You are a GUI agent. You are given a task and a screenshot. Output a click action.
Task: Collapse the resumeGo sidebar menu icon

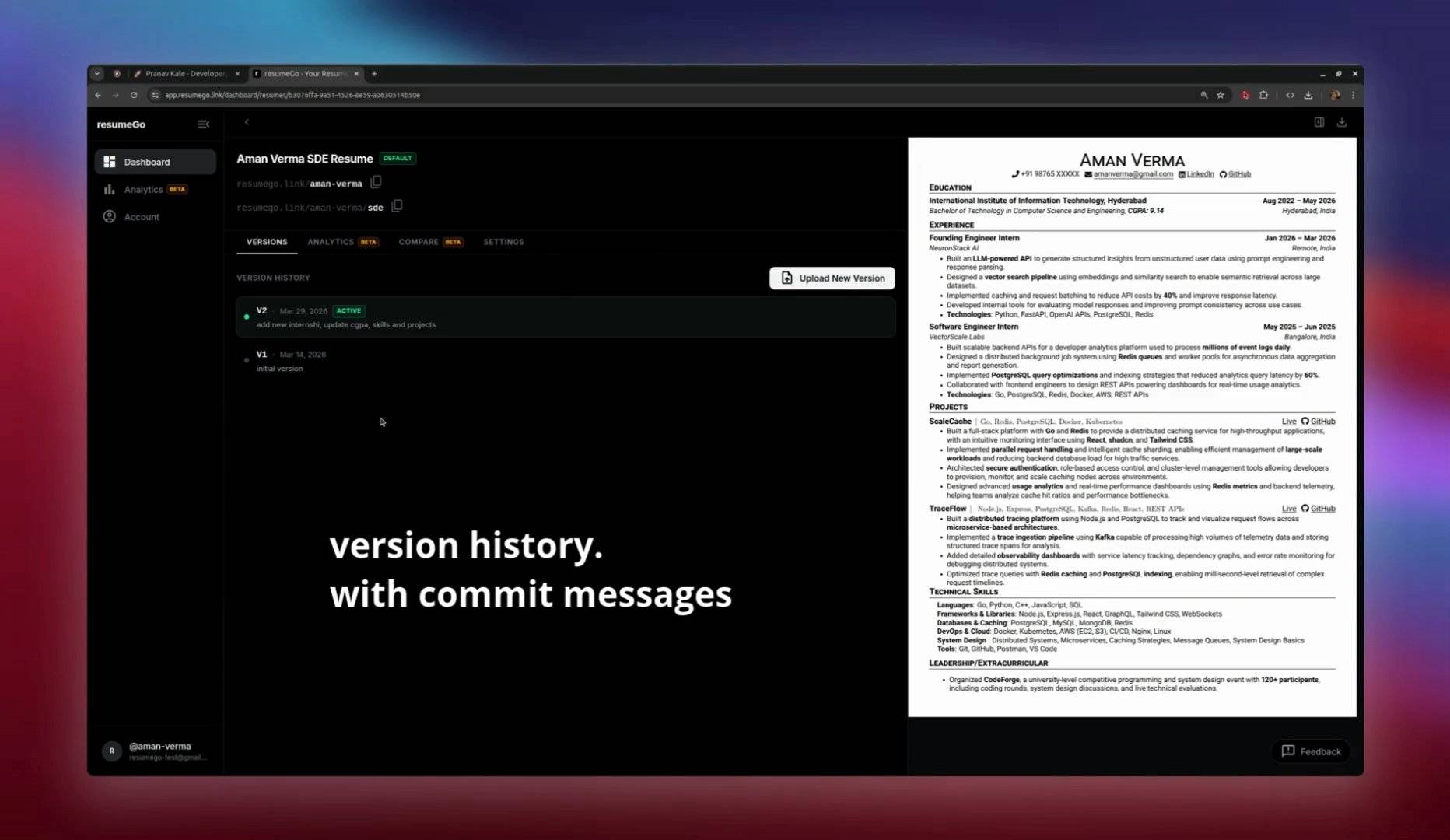pos(203,124)
